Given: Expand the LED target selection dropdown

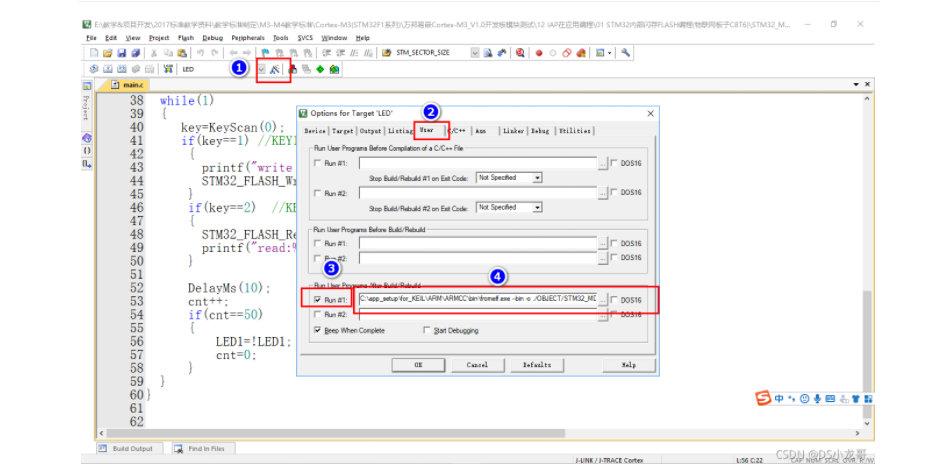Looking at the screenshot, I should pos(261,69).
